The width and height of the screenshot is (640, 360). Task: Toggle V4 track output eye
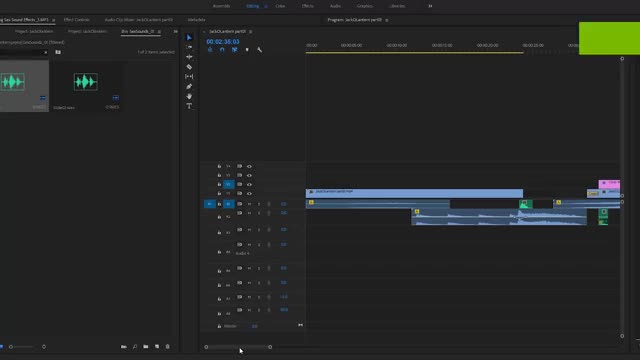249,167
